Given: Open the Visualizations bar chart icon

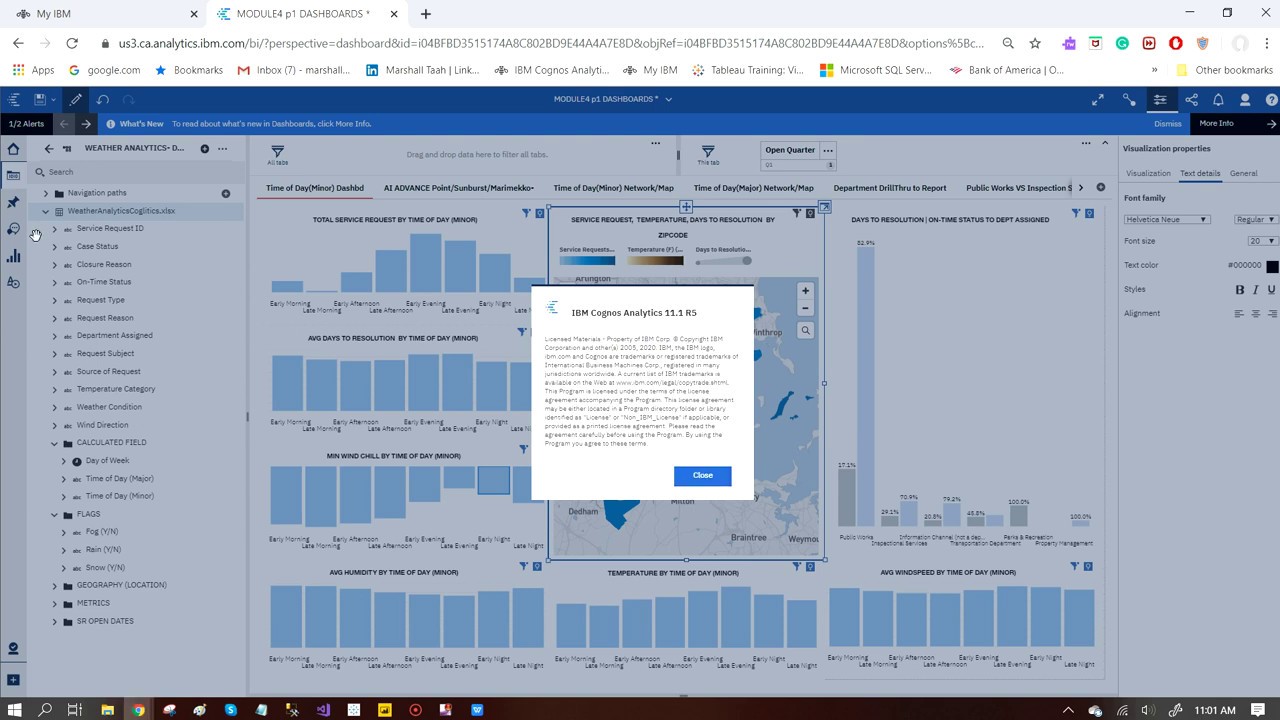Looking at the screenshot, I should [x=13, y=256].
